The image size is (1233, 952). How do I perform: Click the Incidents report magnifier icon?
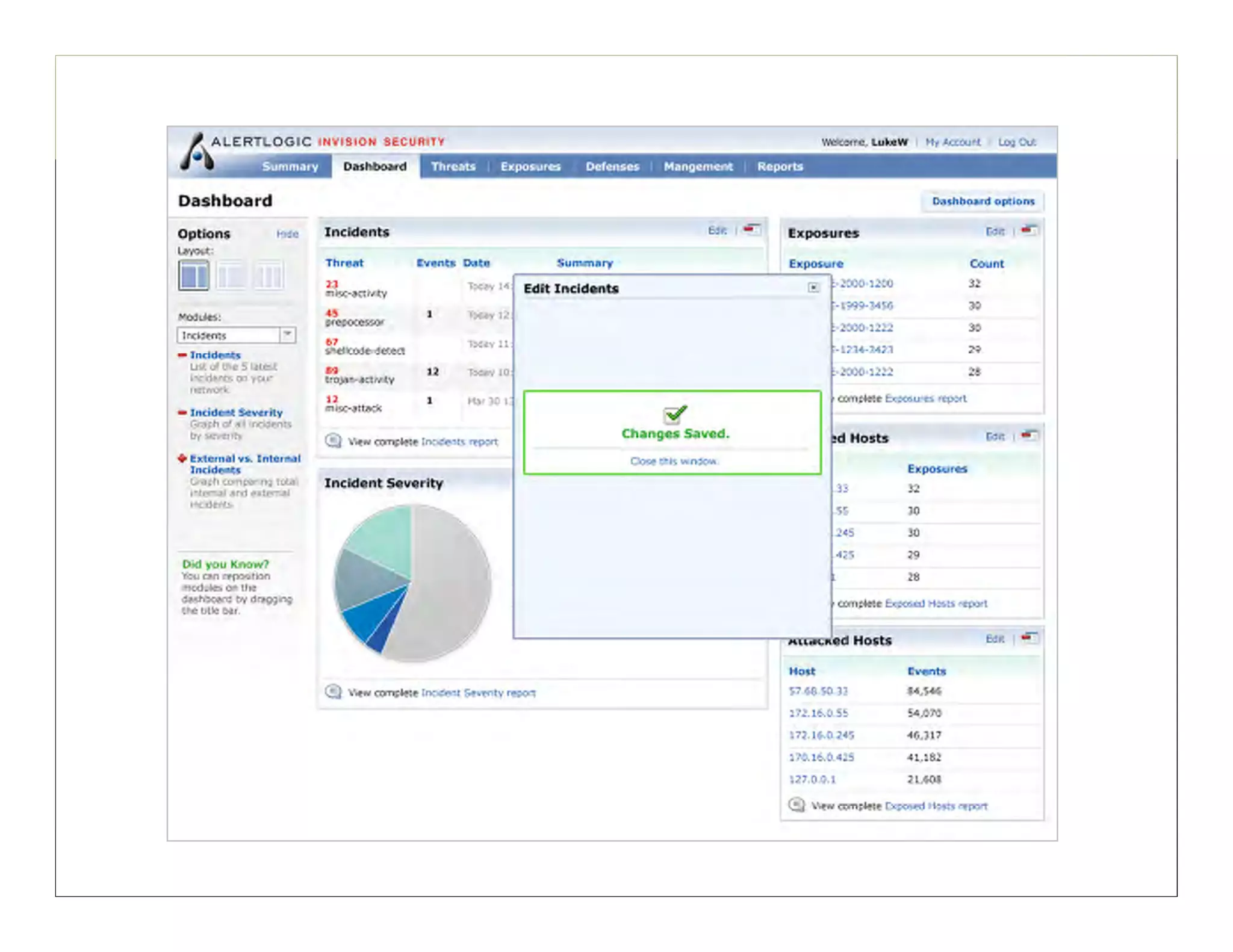tap(333, 441)
